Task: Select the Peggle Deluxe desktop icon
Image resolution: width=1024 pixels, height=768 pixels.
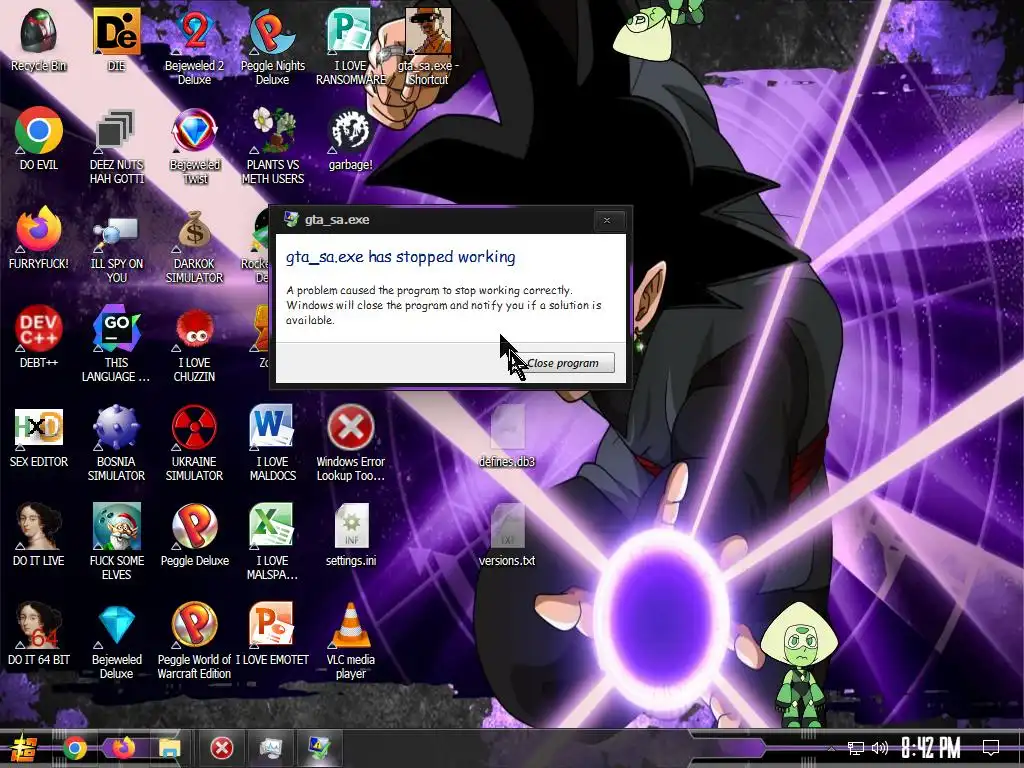Action: 194,526
